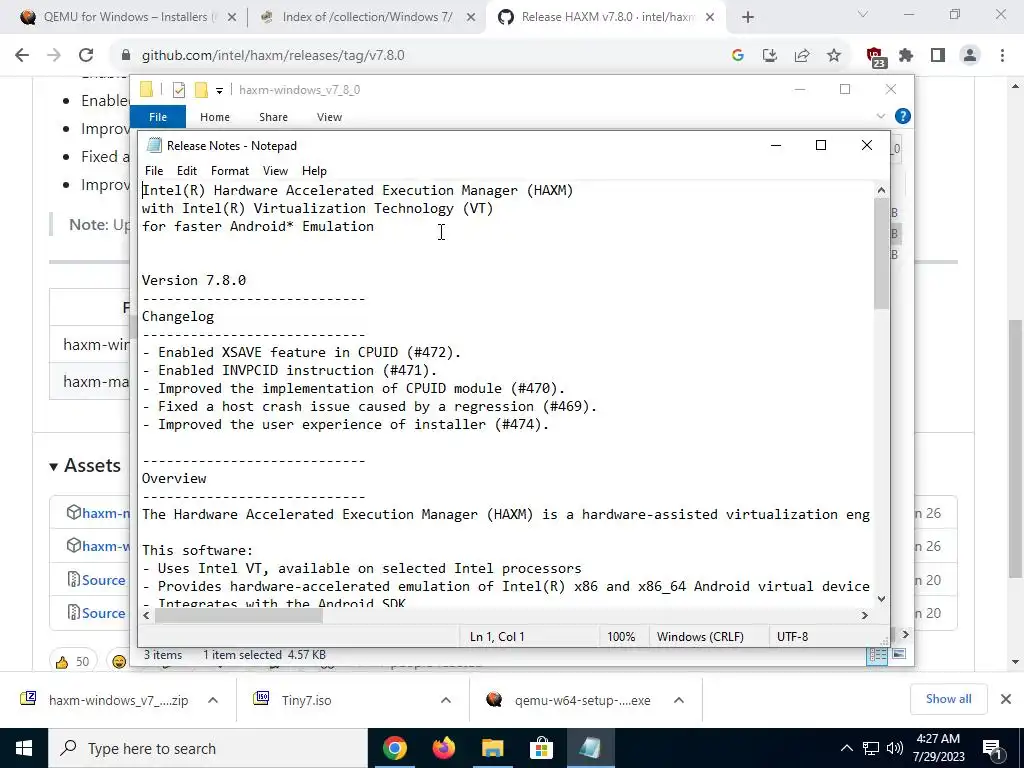Switch Explorer to large icons view
Image resolution: width=1024 pixels, height=768 pixels.
[x=899, y=654]
